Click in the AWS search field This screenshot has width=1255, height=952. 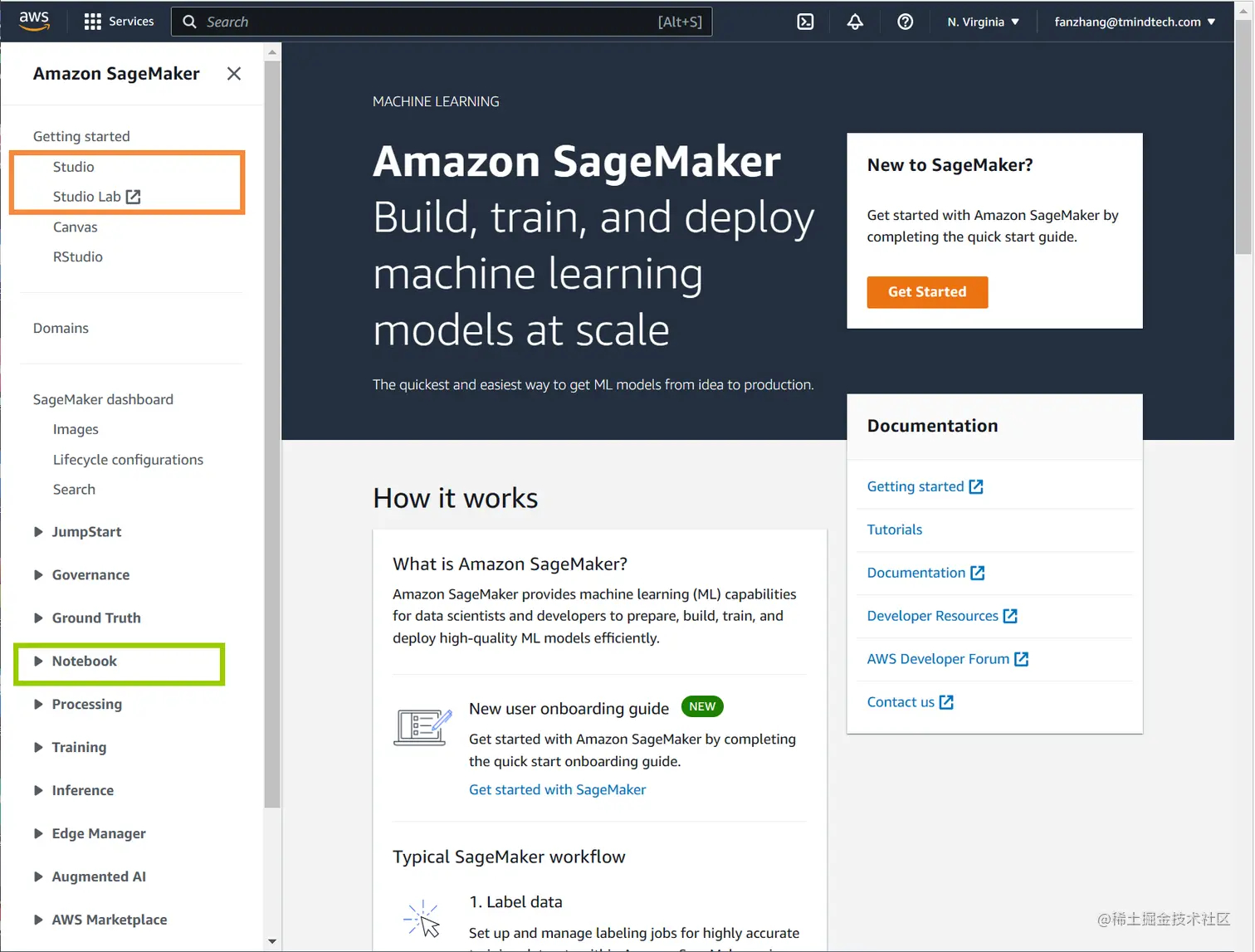432,22
